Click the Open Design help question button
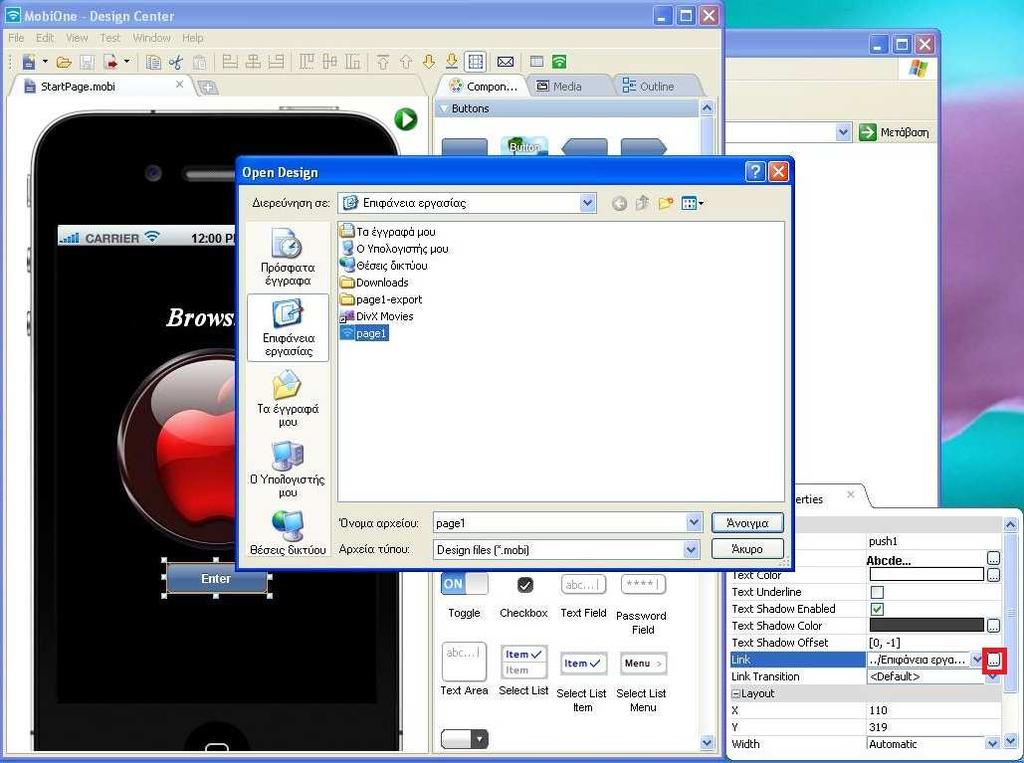This screenshot has height=763, width=1024. tap(755, 172)
